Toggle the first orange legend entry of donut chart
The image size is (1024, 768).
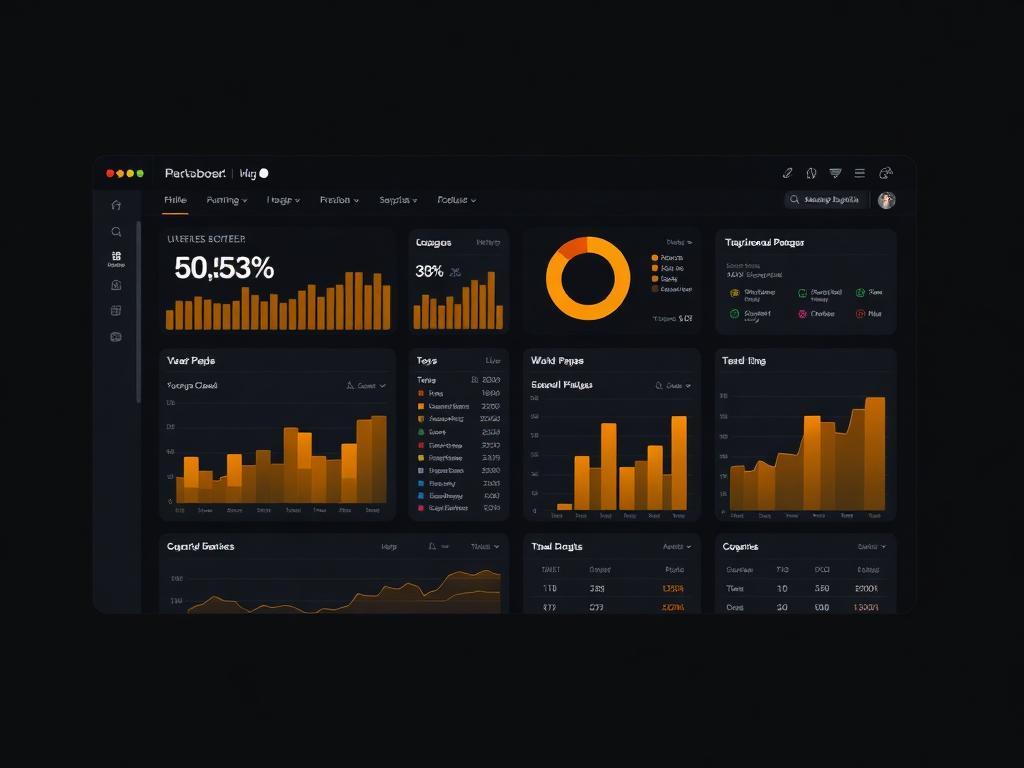click(655, 258)
